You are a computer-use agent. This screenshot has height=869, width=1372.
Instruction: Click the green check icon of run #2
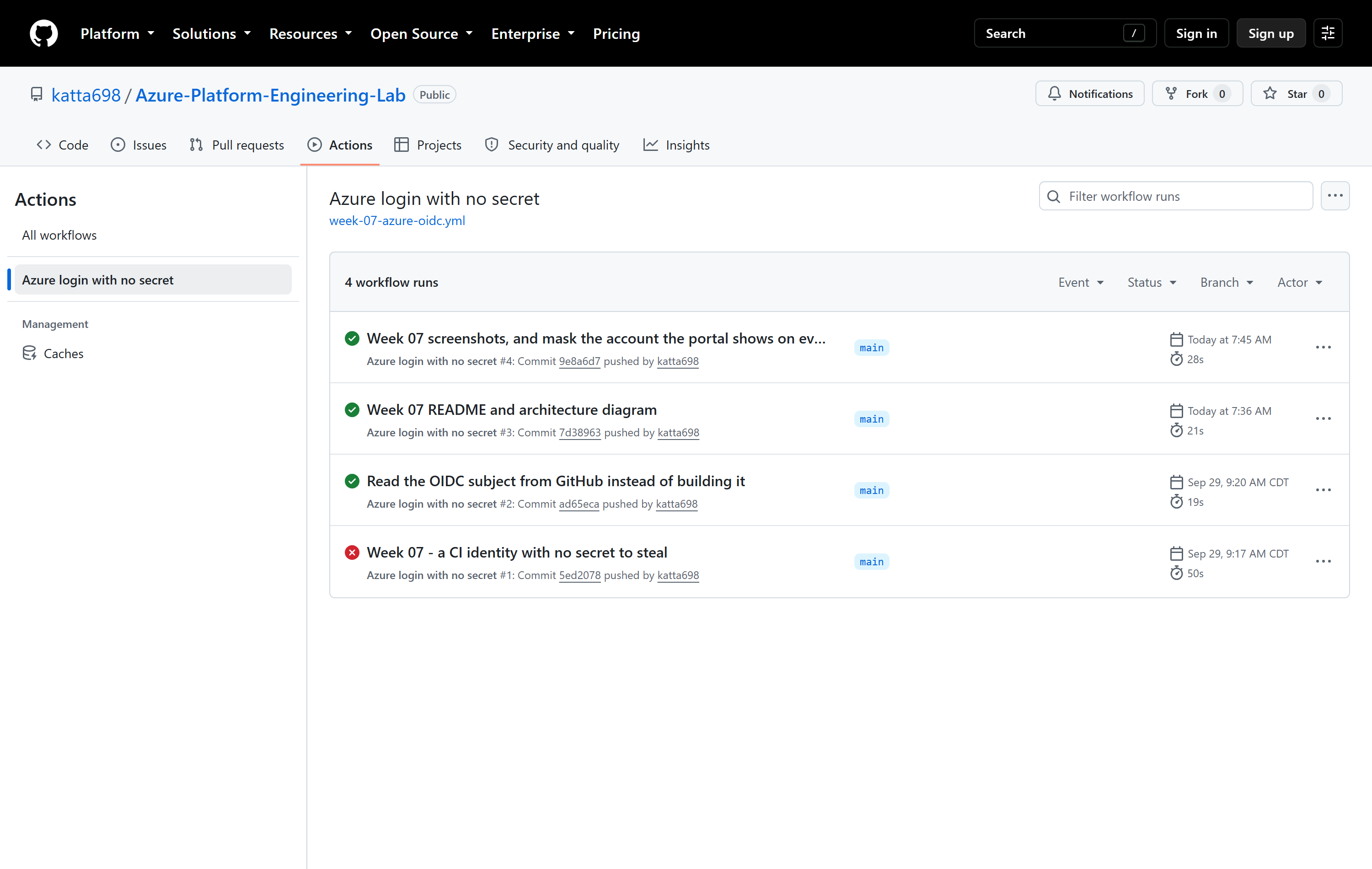pyautogui.click(x=352, y=481)
